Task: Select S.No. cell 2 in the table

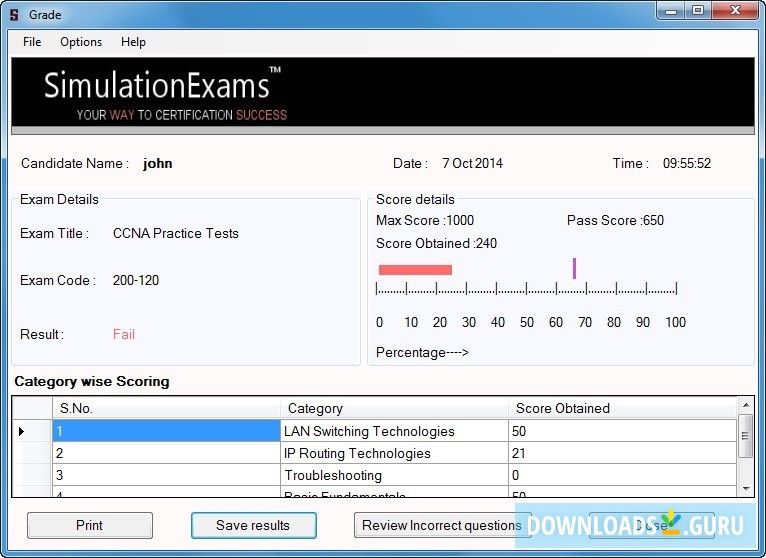Action: click(166, 453)
